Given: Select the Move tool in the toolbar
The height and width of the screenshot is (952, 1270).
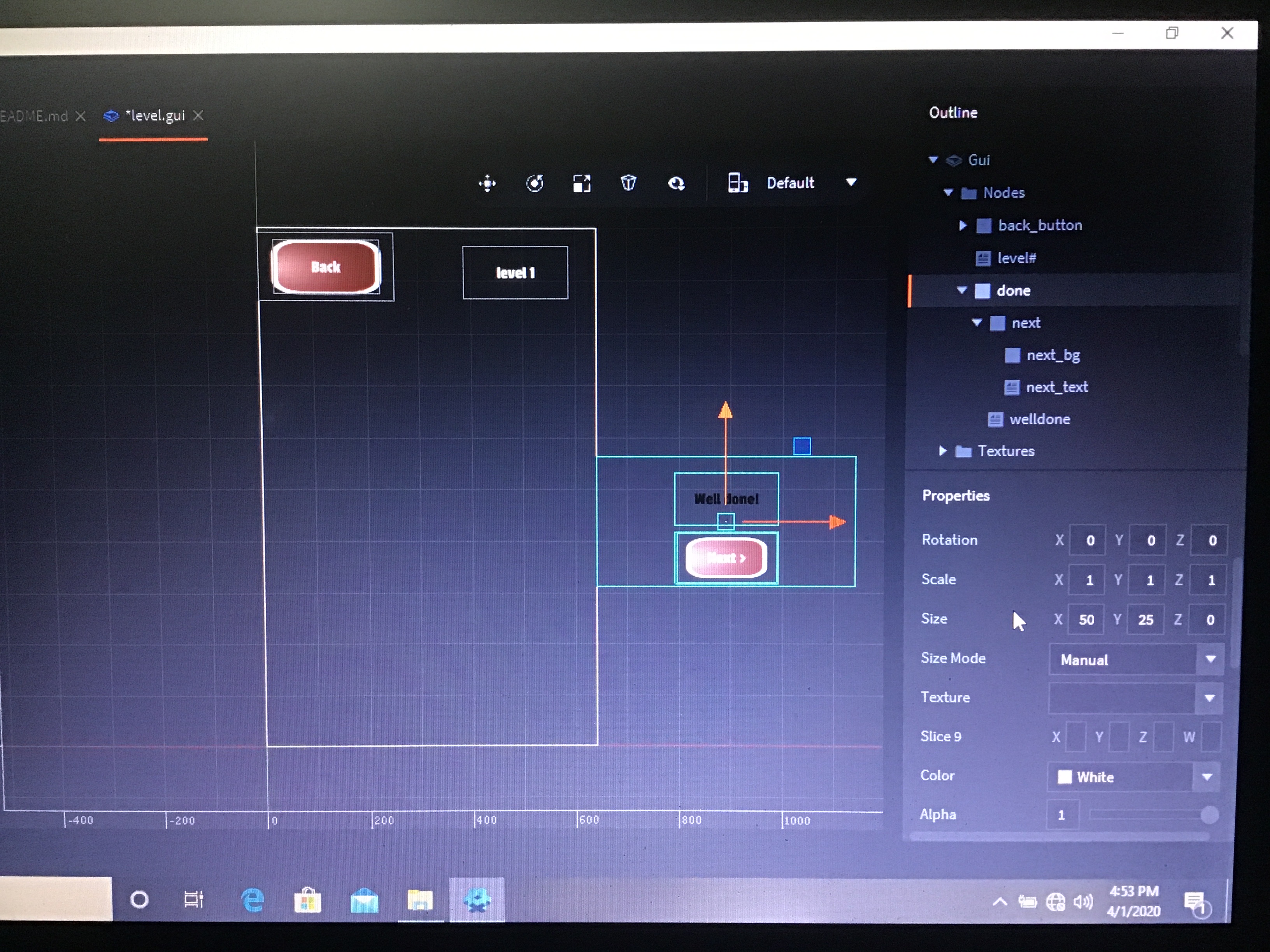Looking at the screenshot, I should [487, 184].
